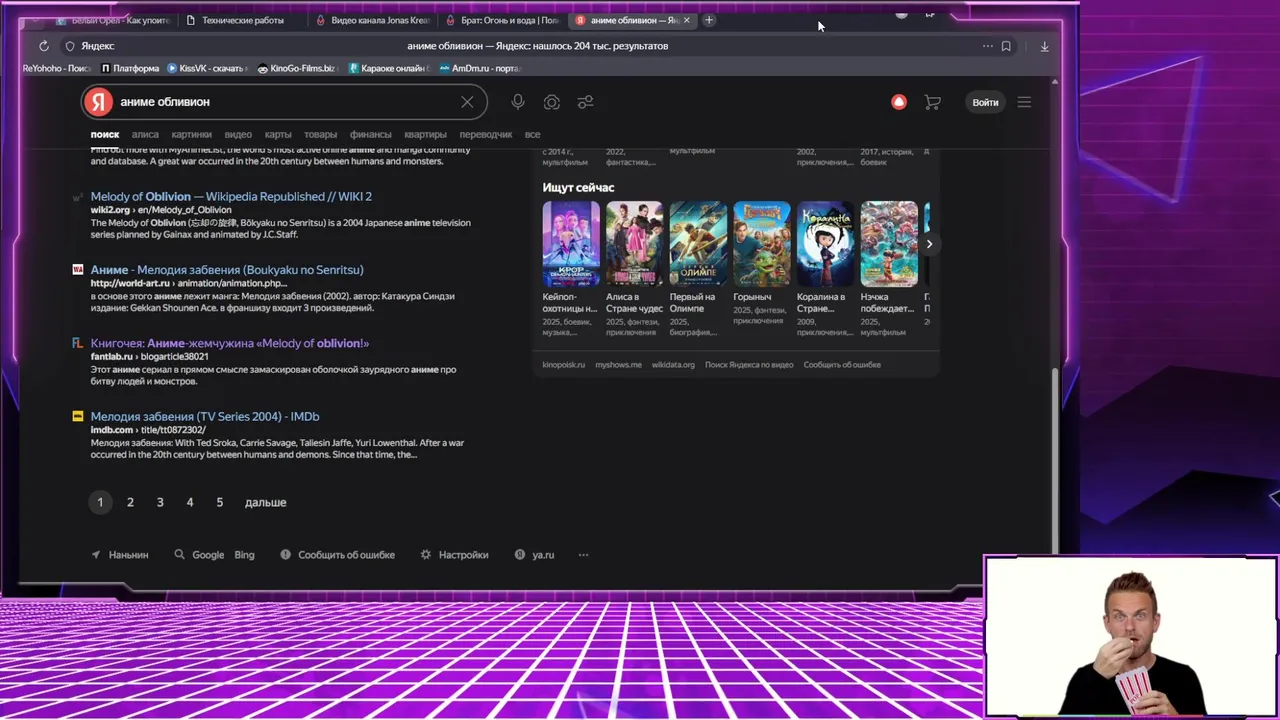Show next movies in 'Ищут сейчас' carousel

(x=929, y=244)
